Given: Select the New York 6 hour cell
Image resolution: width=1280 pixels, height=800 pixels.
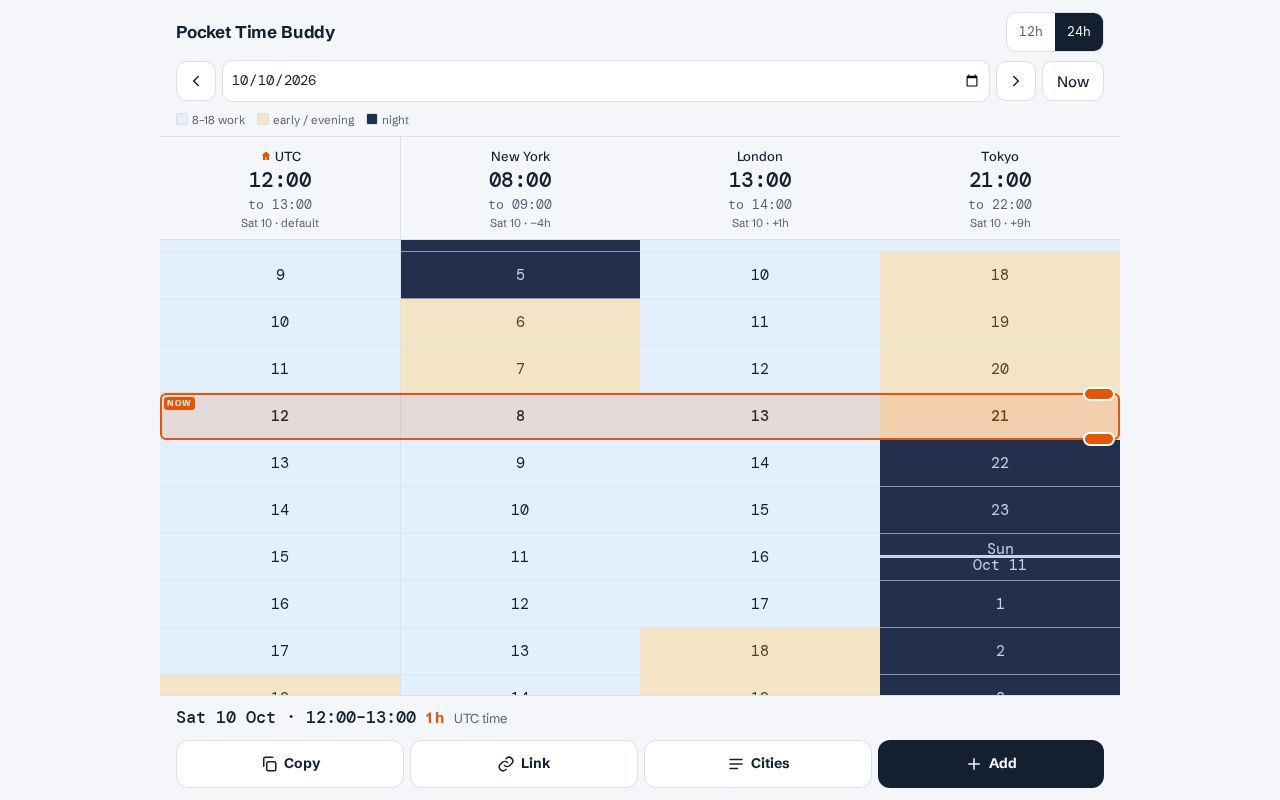Looking at the screenshot, I should 520,322.
